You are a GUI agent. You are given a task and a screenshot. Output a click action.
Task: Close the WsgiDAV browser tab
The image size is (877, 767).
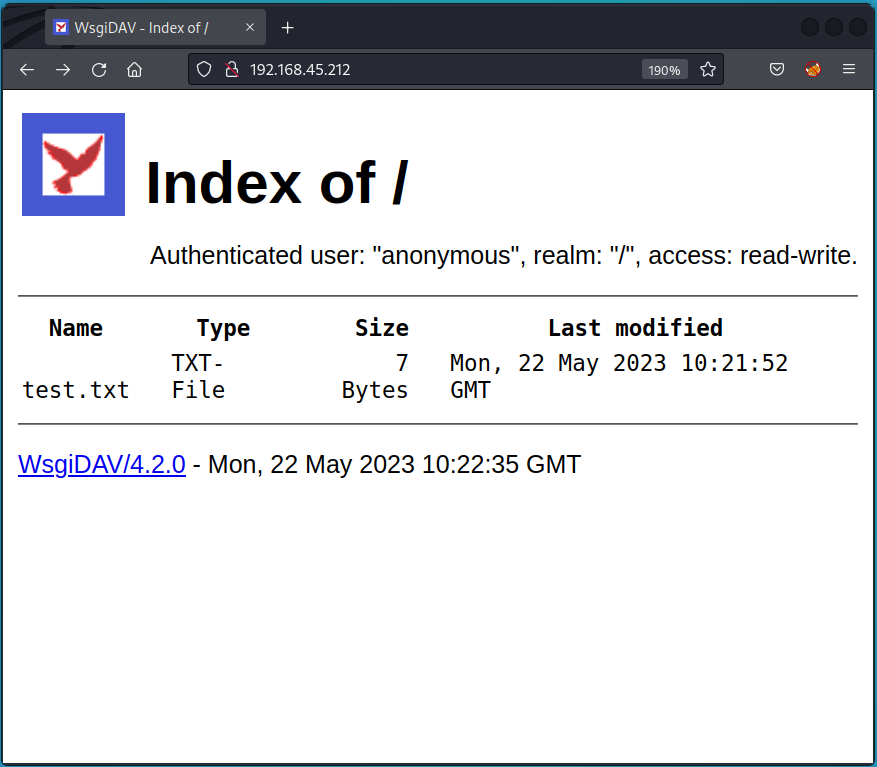[x=250, y=28]
